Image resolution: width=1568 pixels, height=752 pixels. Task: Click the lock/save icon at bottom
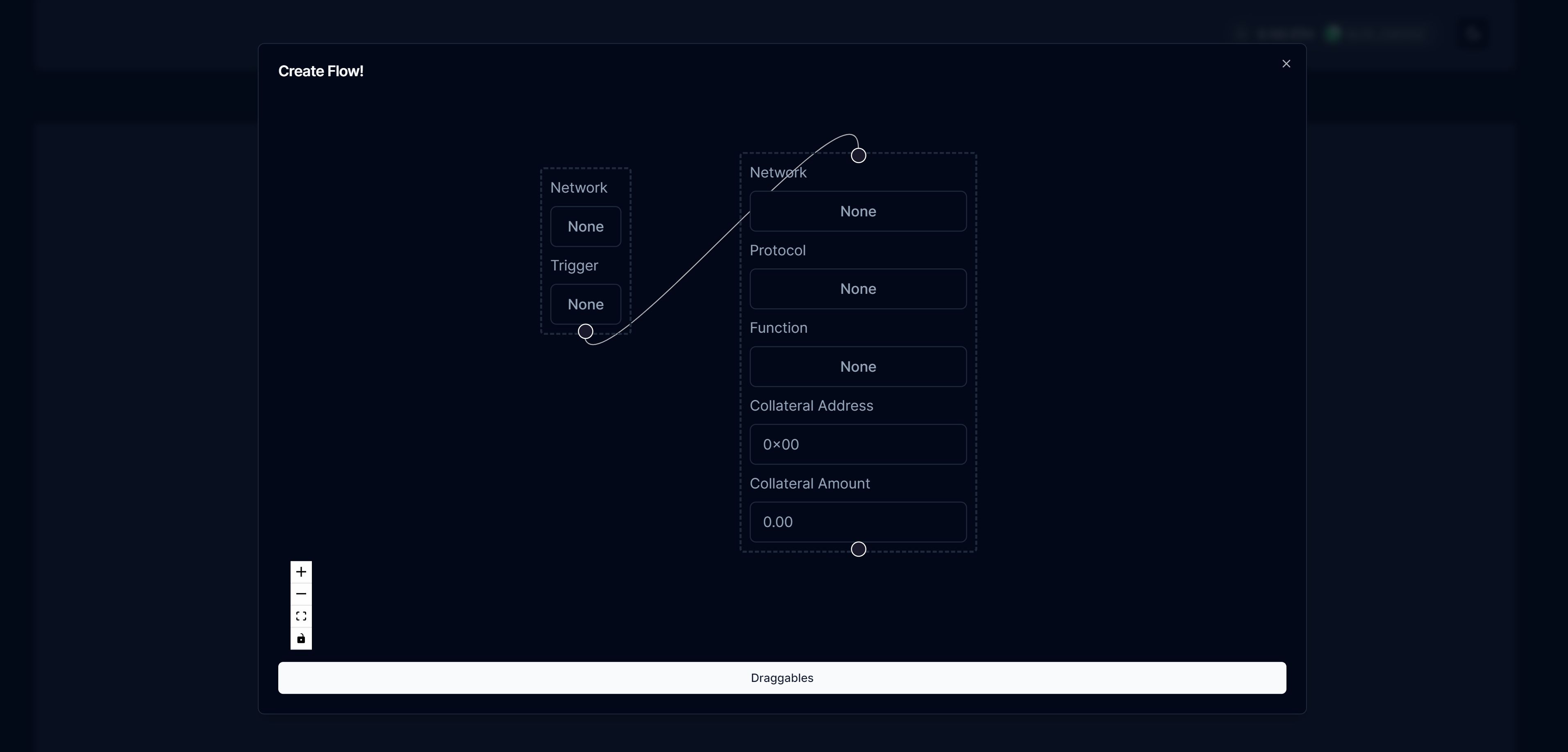300,638
